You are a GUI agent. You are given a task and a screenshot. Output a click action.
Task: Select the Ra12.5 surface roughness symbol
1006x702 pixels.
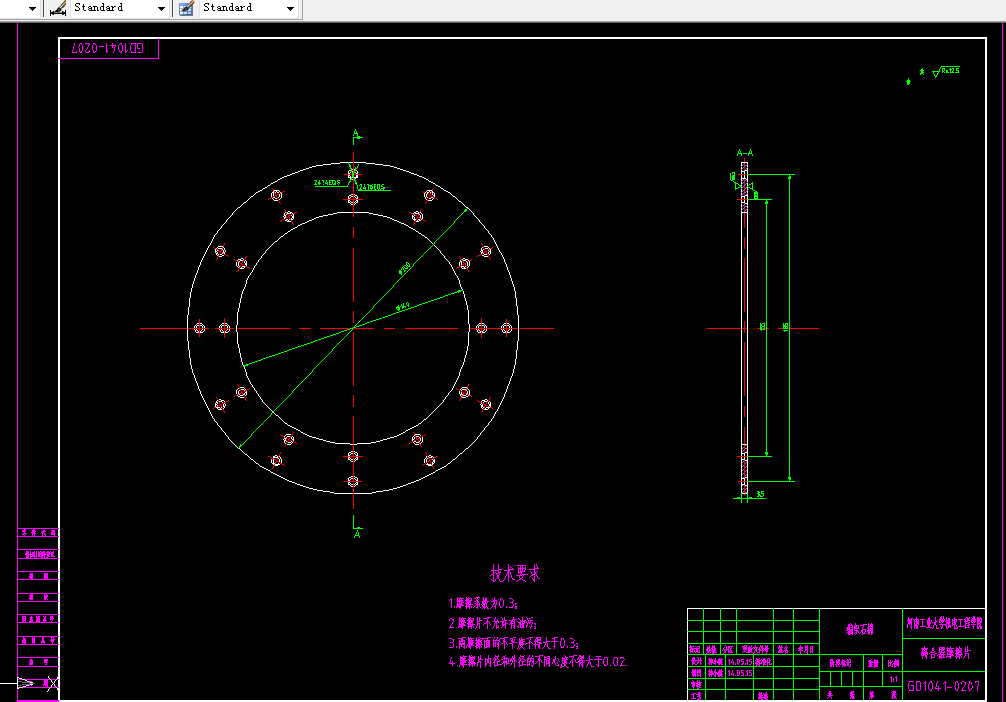(x=946, y=72)
